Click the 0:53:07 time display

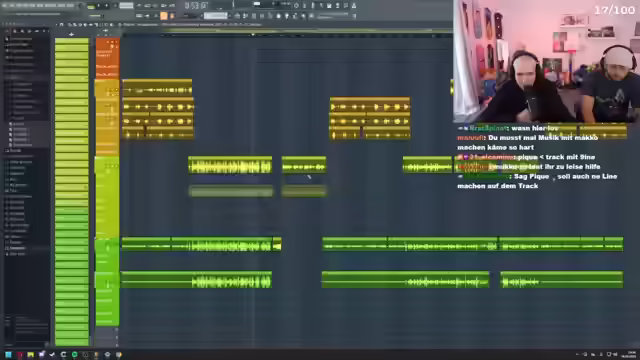pyautogui.click(x=196, y=6)
